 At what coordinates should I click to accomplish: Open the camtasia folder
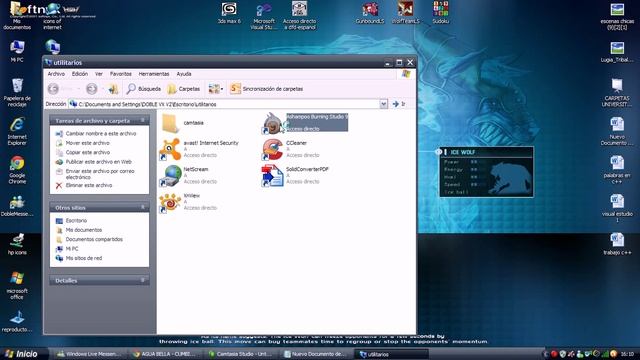pyautogui.click(x=183, y=123)
